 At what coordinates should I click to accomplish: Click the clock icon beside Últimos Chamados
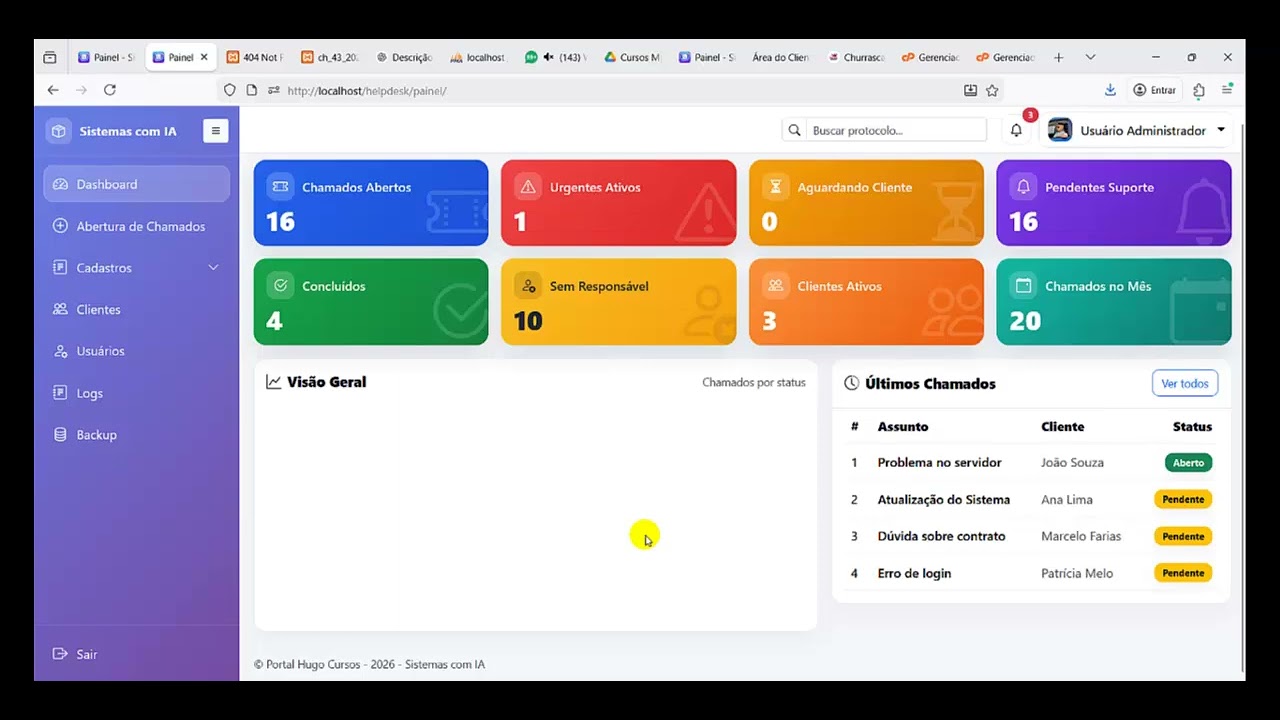851,383
